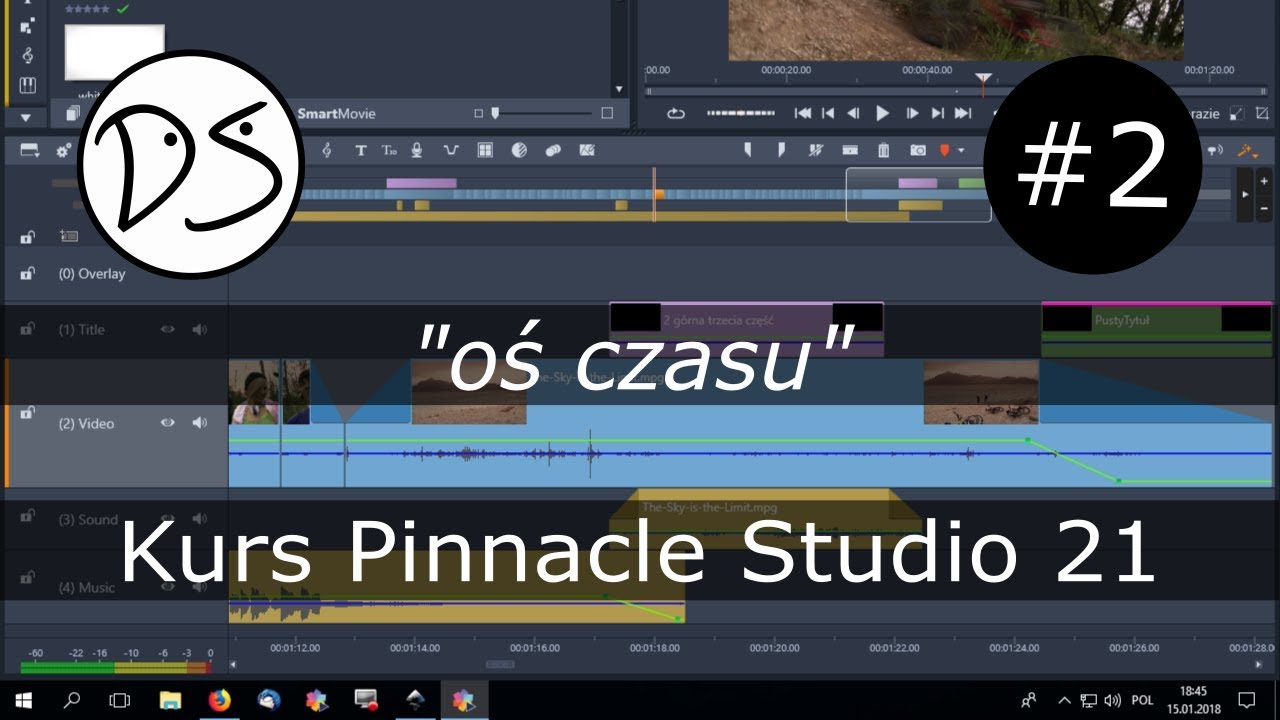Set the mark out point
Viewport: 1280px width, 720px height.
781,150
